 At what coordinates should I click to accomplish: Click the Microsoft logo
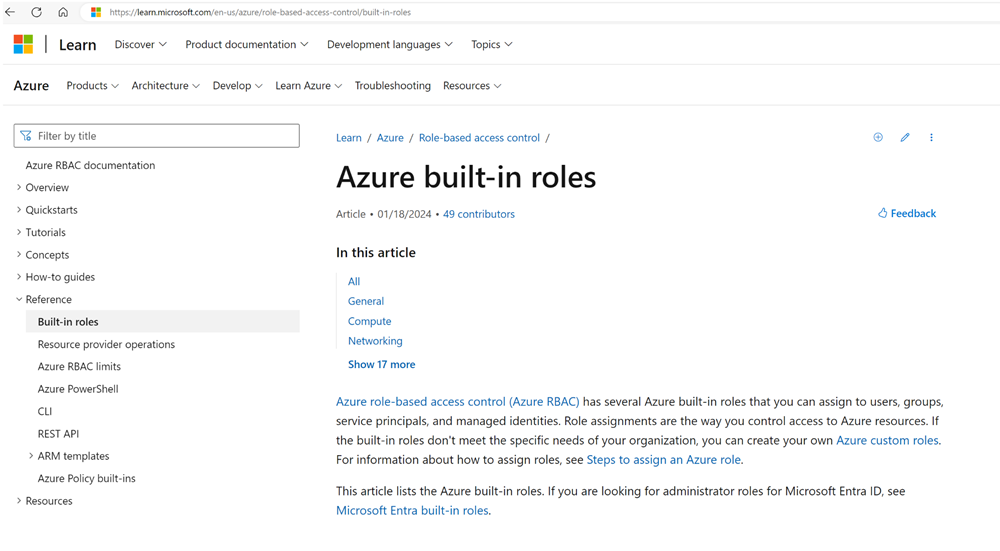pyautogui.click(x=23, y=44)
